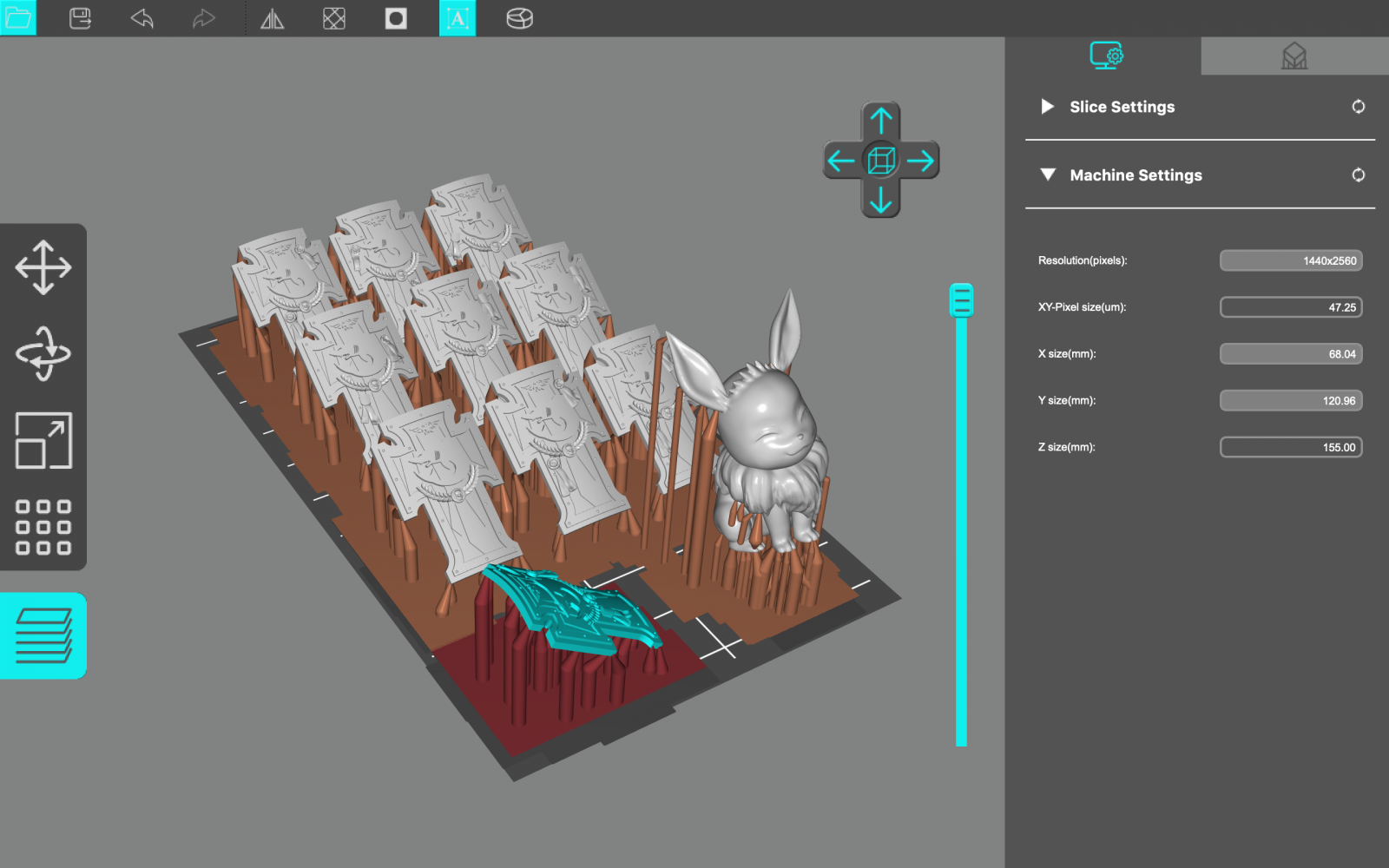Click the XY-Pixel size input field
Screen dimensions: 1389x868
[x=1291, y=307]
